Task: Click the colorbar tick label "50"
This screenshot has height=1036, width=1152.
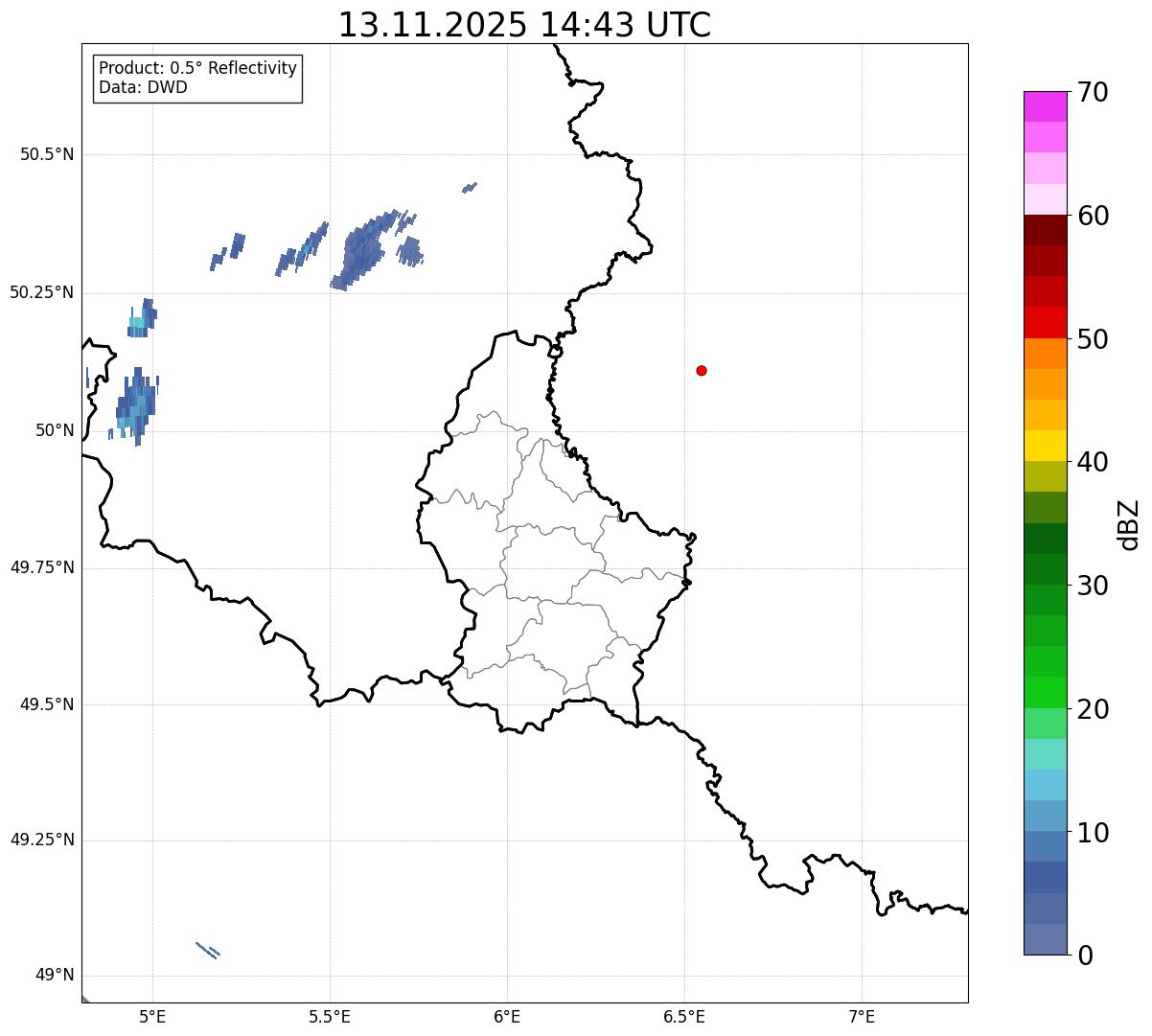Action: click(x=1091, y=339)
